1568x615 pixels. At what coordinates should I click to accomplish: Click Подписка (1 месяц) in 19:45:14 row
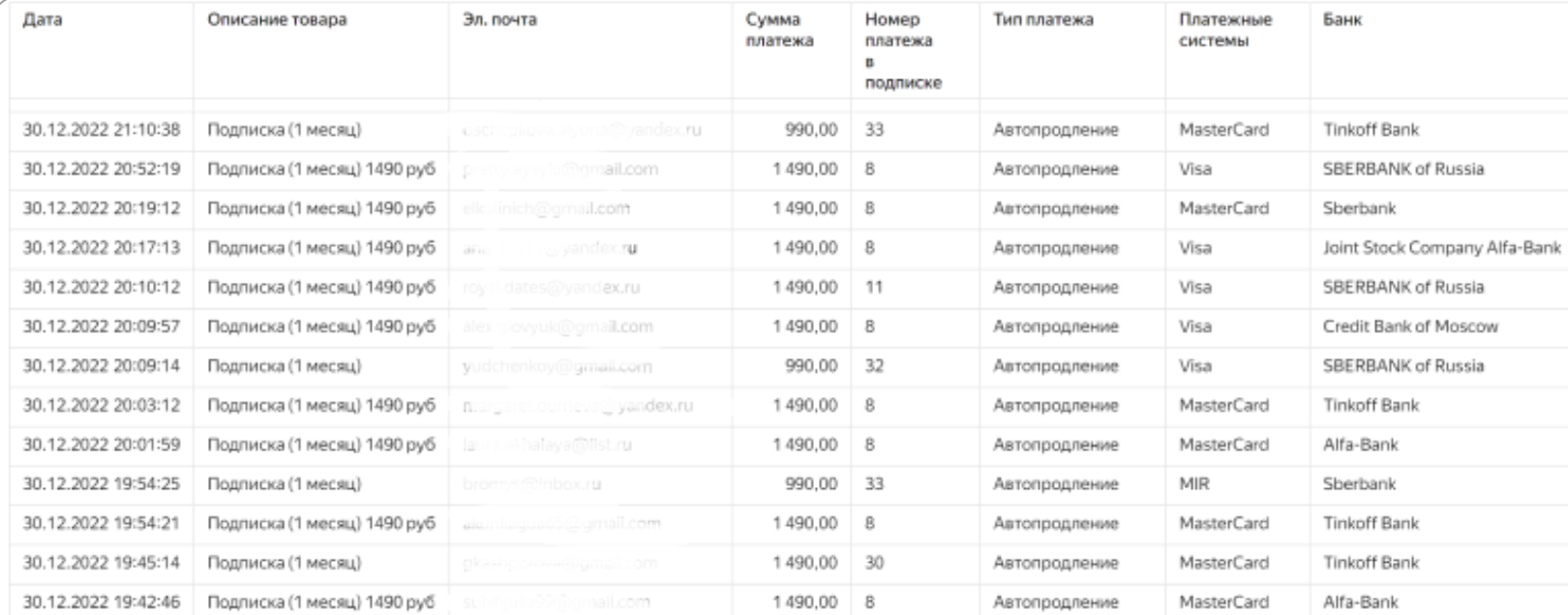point(285,563)
